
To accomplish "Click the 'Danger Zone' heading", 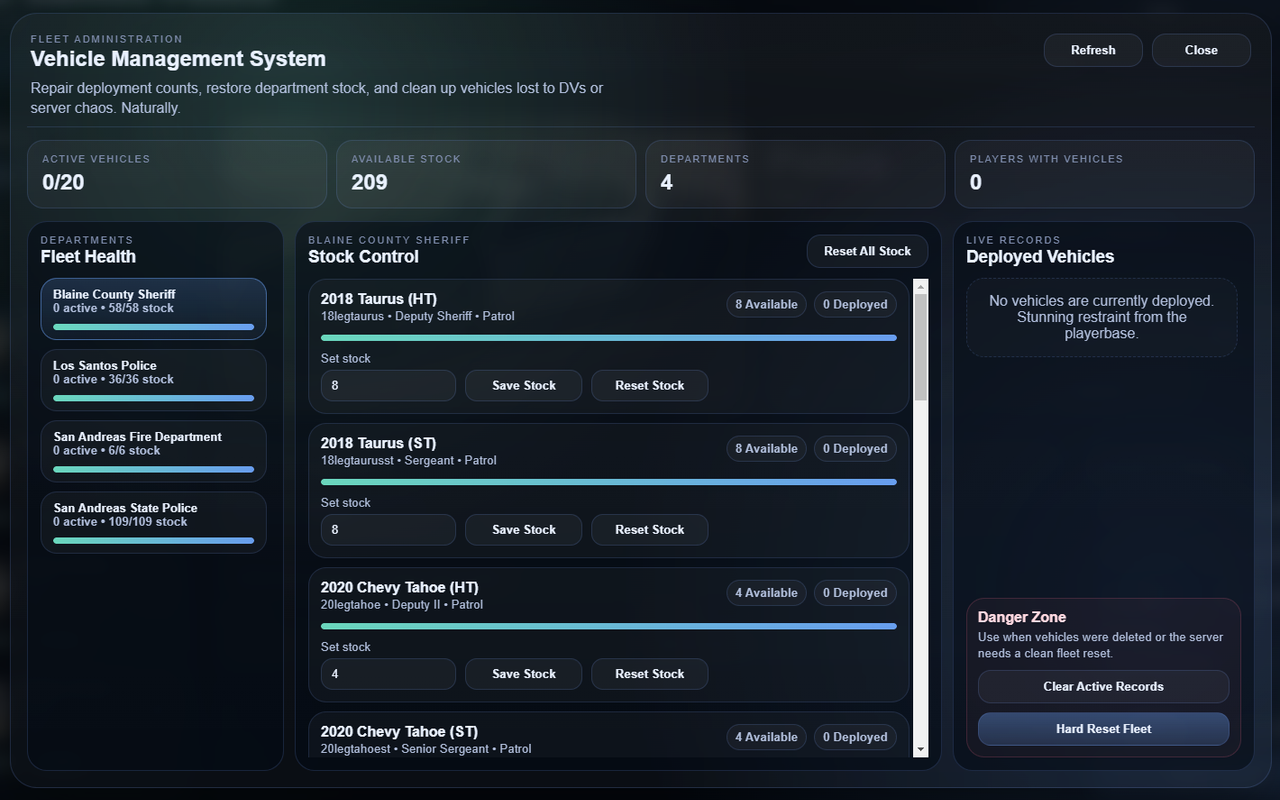I will [x=1022, y=617].
